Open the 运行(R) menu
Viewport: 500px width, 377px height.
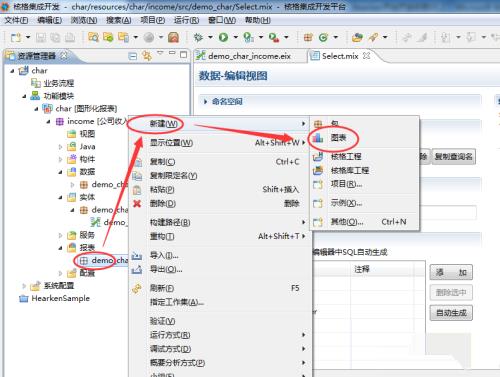187,20
